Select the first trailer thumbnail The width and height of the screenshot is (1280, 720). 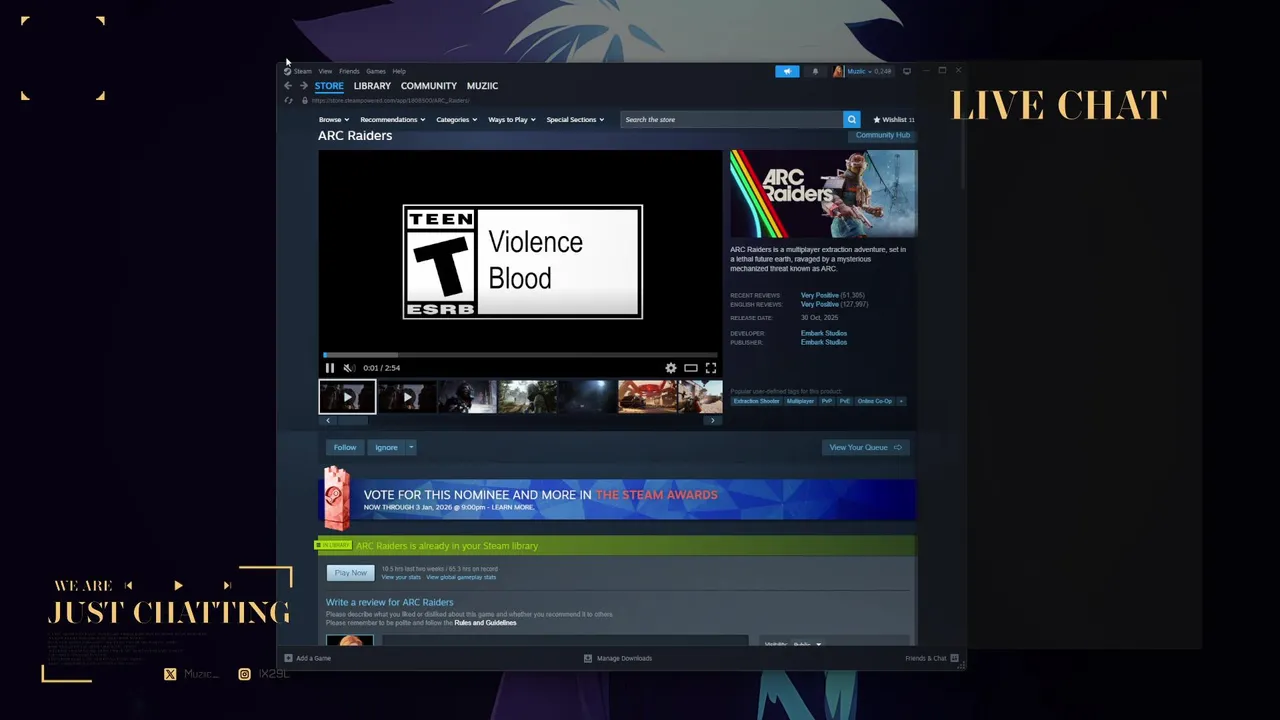pos(347,397)
